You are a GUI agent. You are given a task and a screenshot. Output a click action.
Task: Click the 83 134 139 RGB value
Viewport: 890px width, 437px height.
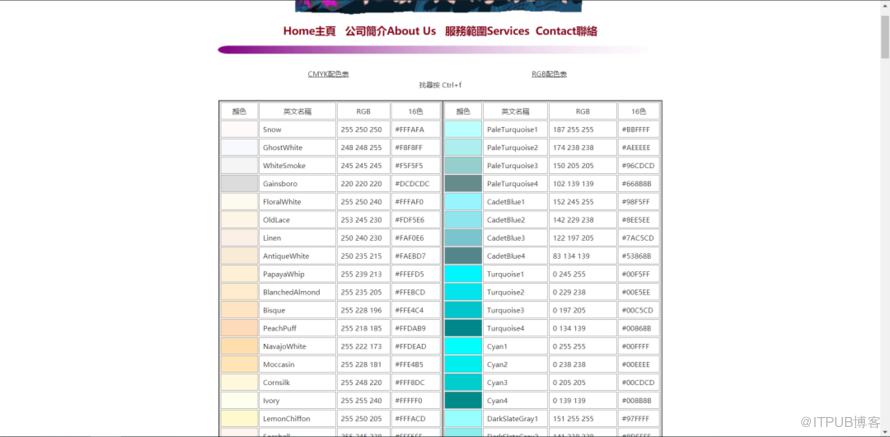click(x=570, y=256)
